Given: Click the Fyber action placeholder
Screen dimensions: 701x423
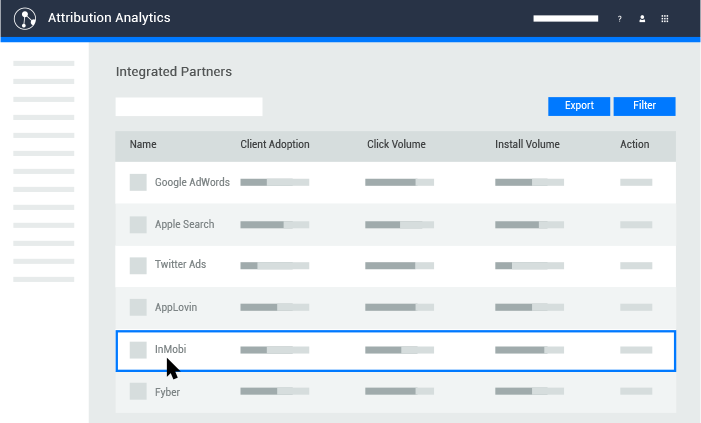Looking at the screenshot, I should [x=636, y=391].
